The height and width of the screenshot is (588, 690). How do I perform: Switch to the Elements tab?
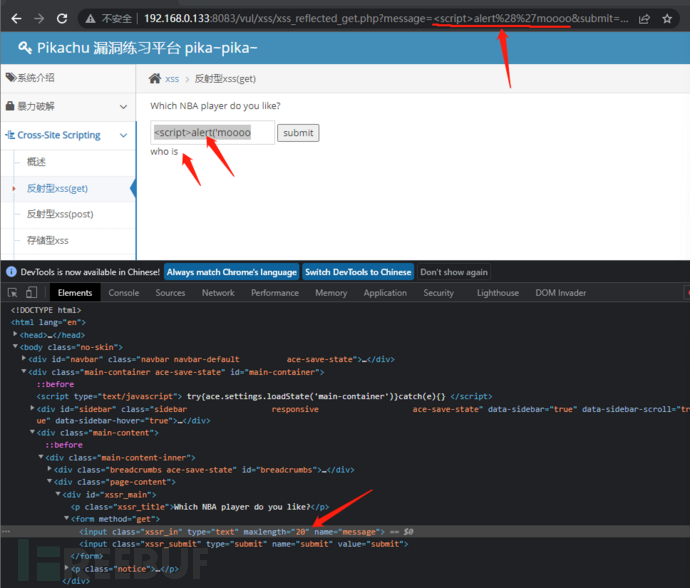[x=75, y=293]
